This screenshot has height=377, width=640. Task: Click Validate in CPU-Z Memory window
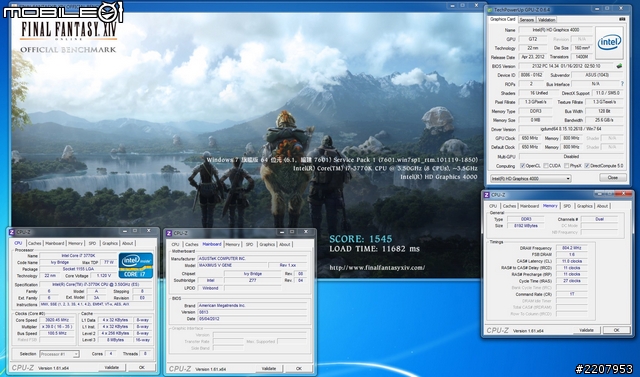coord(587,330)
